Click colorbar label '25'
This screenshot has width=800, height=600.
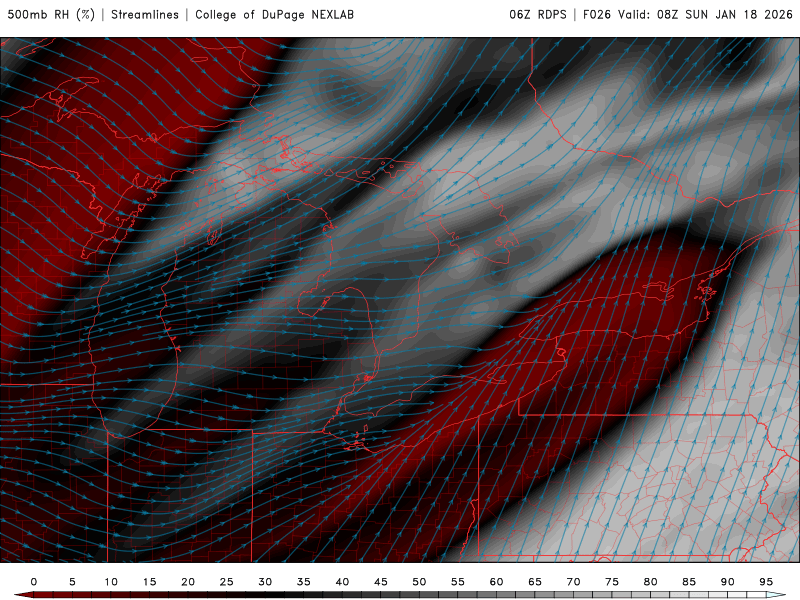[227, 582]
